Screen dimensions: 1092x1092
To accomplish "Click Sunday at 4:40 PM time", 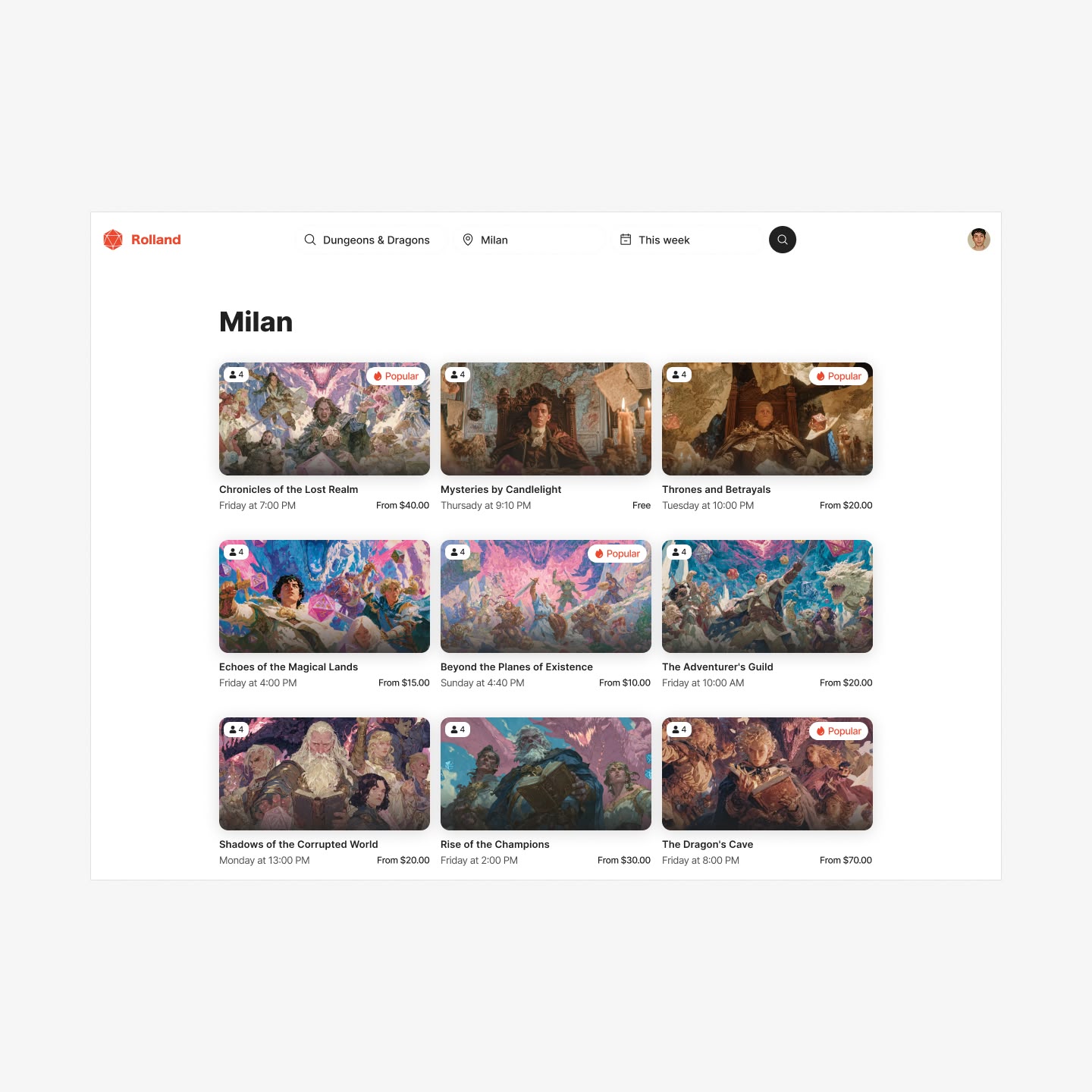I will coord(482,683).
